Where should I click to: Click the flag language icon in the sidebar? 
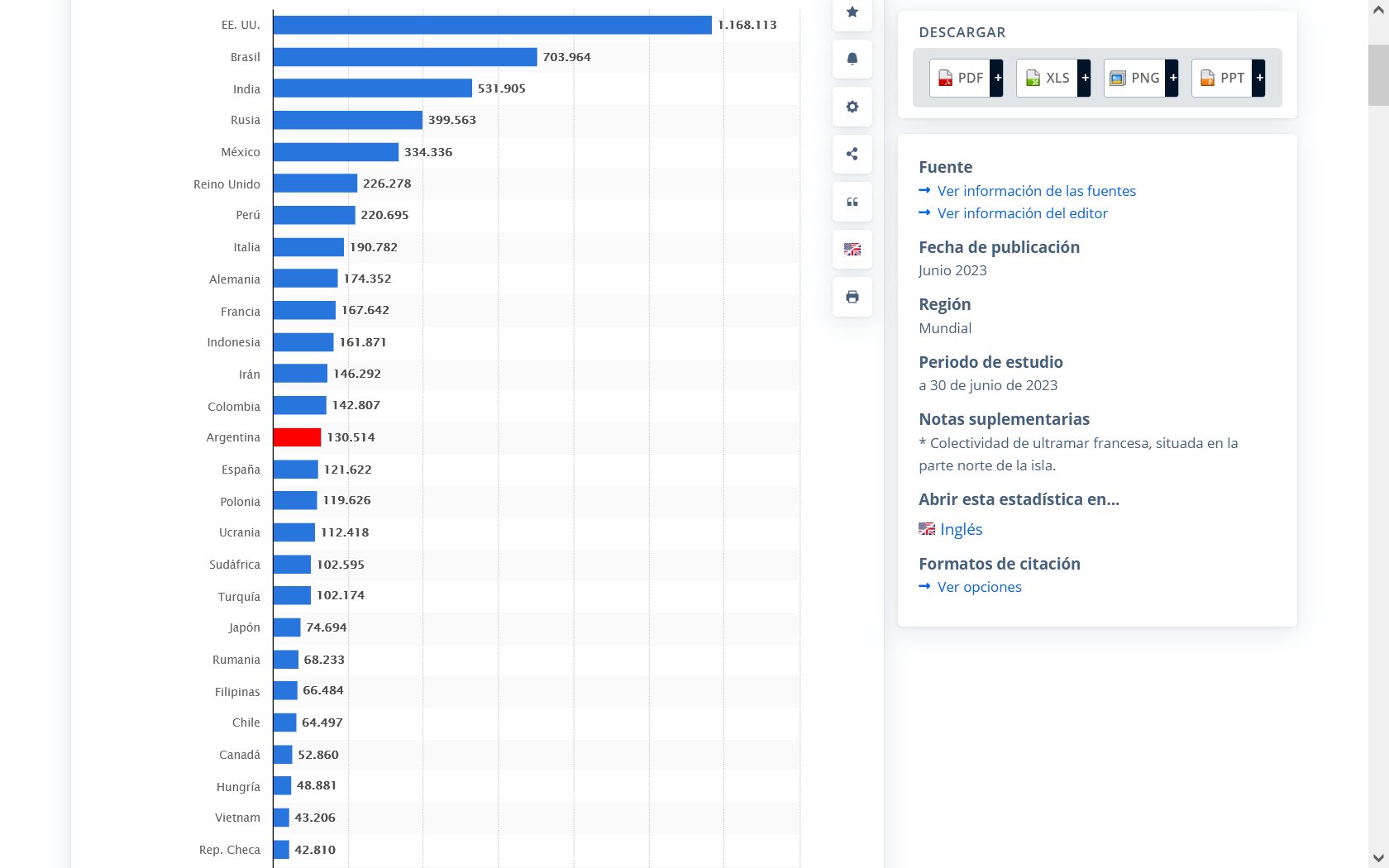click(852, 250)
